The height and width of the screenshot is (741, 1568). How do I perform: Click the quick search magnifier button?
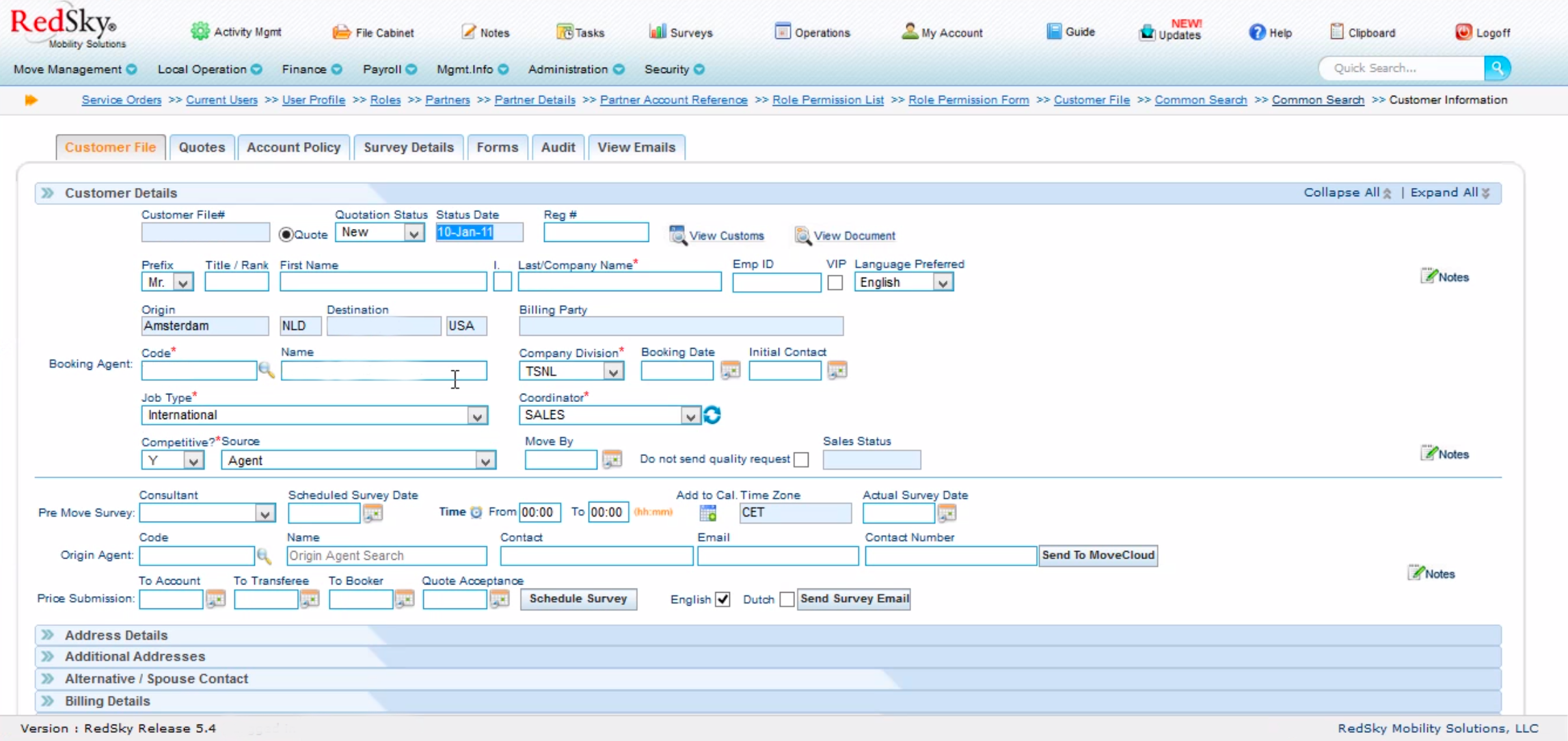click(1497, 68)
